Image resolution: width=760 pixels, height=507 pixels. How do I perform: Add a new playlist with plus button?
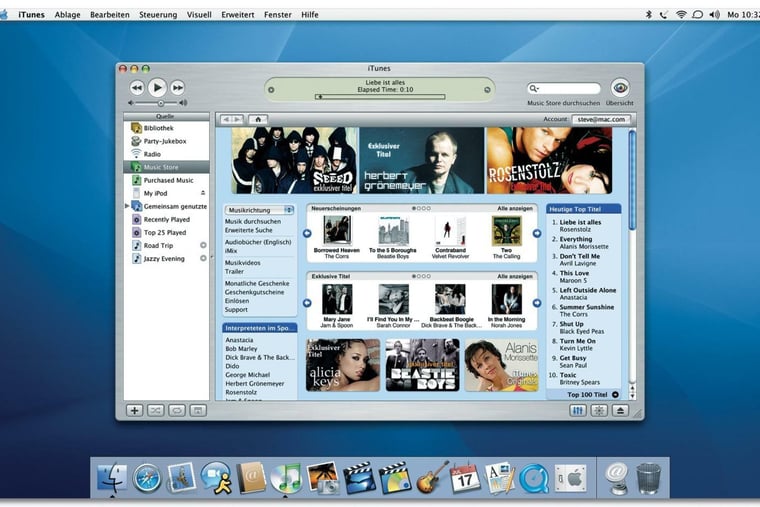click(134, 410)
